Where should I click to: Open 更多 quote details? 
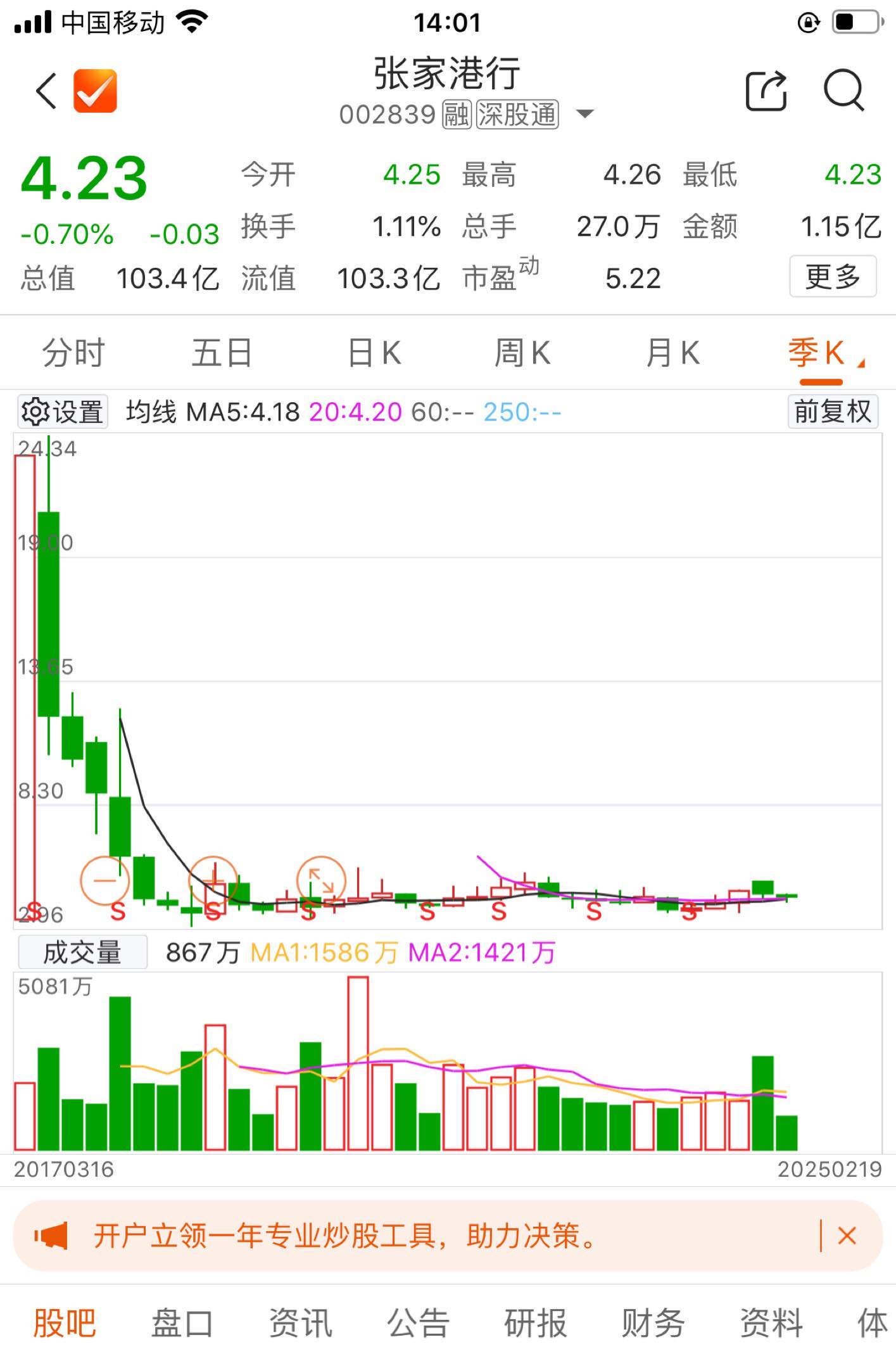tap(833, 276)
